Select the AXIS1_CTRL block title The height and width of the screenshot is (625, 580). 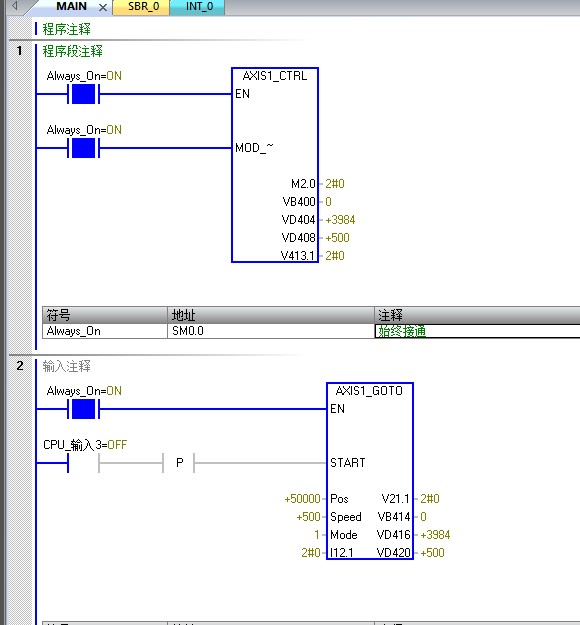click(x=275, y=76)
